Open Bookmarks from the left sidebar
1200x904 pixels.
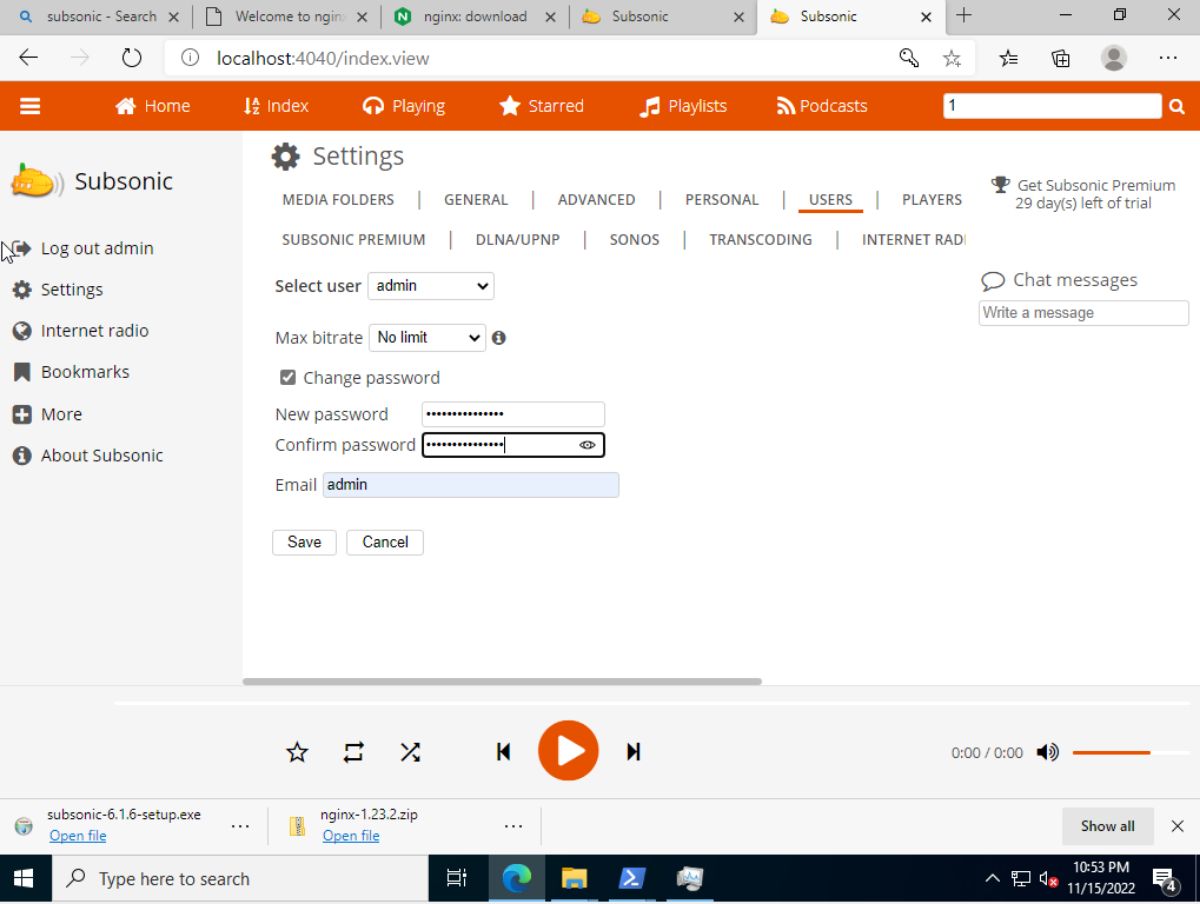click(85, 371)
